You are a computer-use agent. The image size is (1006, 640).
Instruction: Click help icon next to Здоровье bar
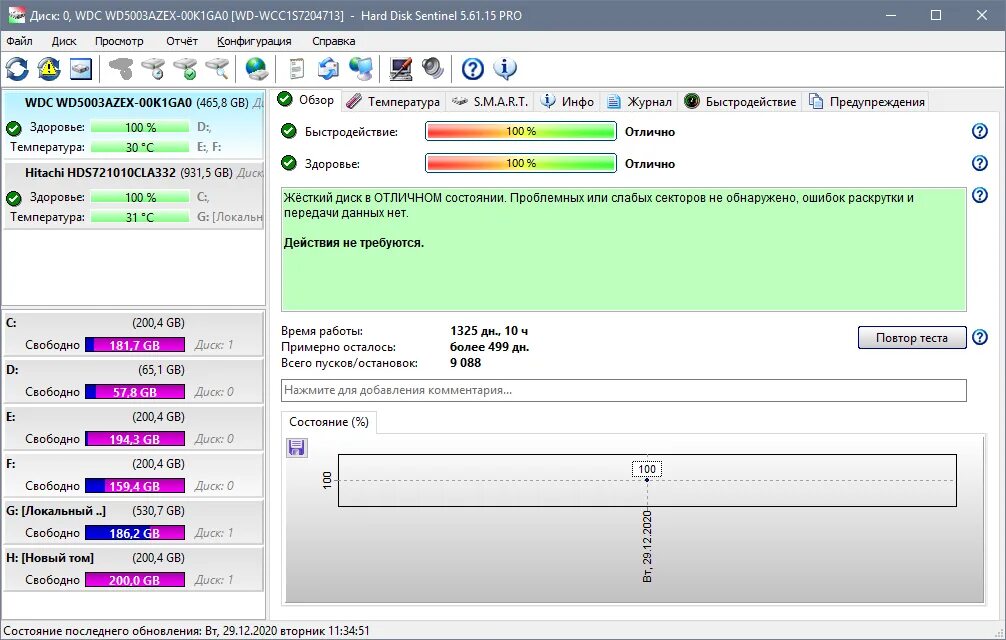[980, 164]
